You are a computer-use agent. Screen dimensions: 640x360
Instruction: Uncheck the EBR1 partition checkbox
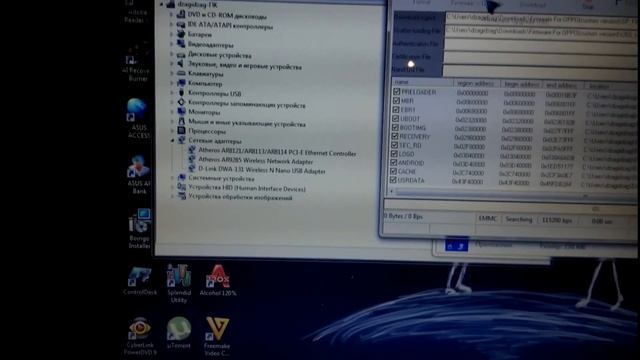pos(396,109)
